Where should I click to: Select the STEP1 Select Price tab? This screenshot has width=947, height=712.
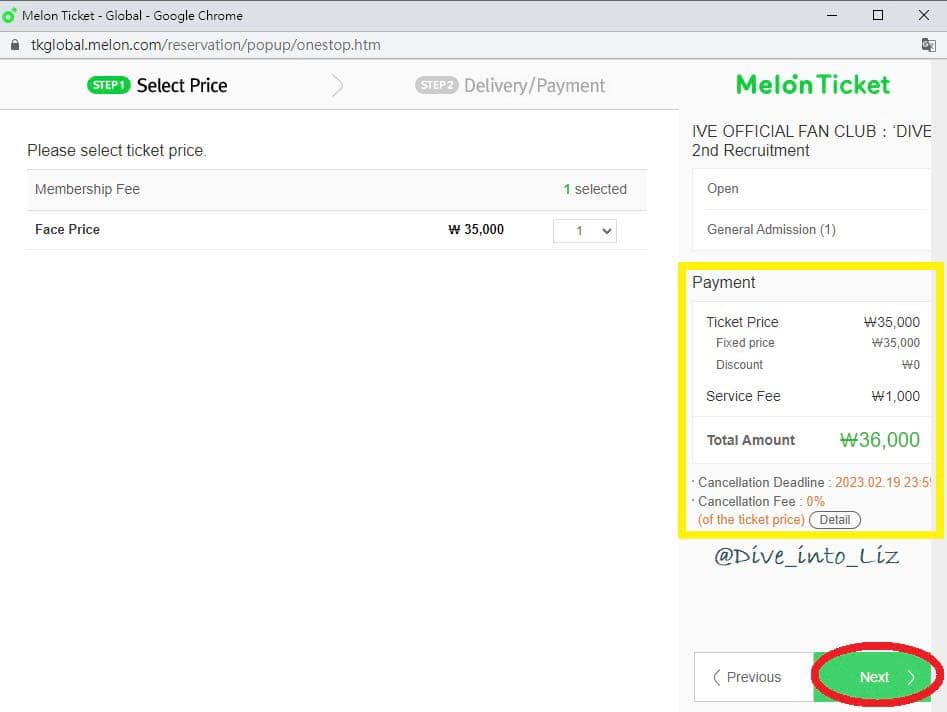click(158, 85)
